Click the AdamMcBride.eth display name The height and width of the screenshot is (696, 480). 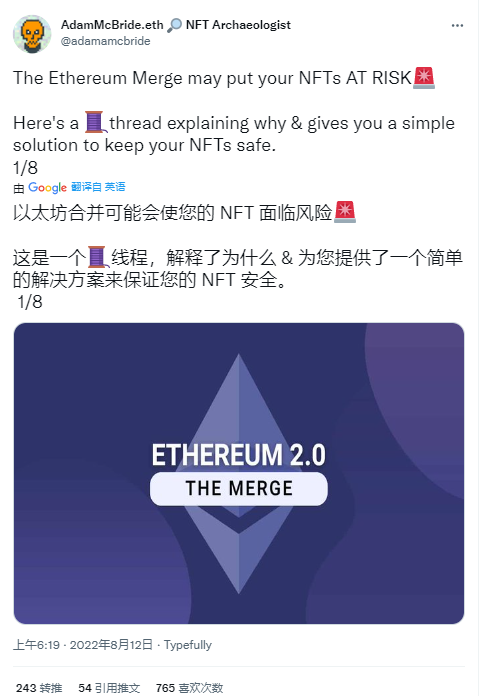coord(112,25)
